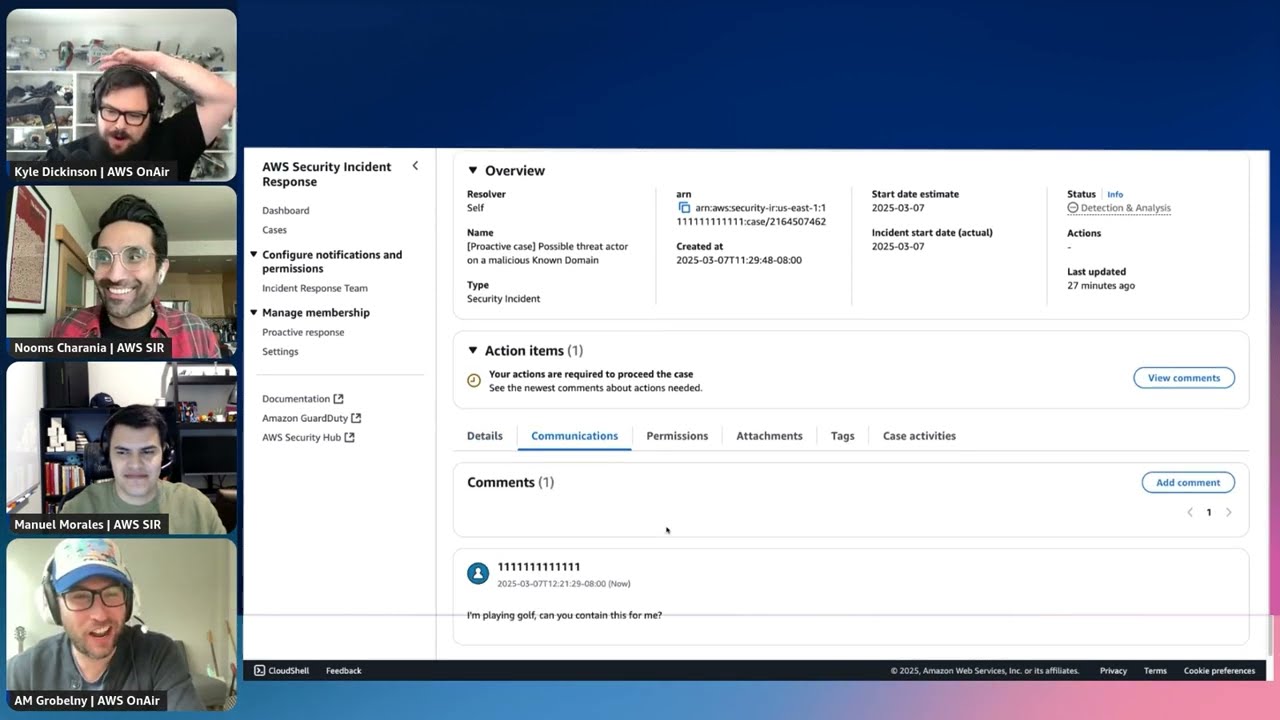Image resolution: width=1280 pixels, height=720 pixels.
Task: Open the Settings page in sidebar
Action: (280, 352)
